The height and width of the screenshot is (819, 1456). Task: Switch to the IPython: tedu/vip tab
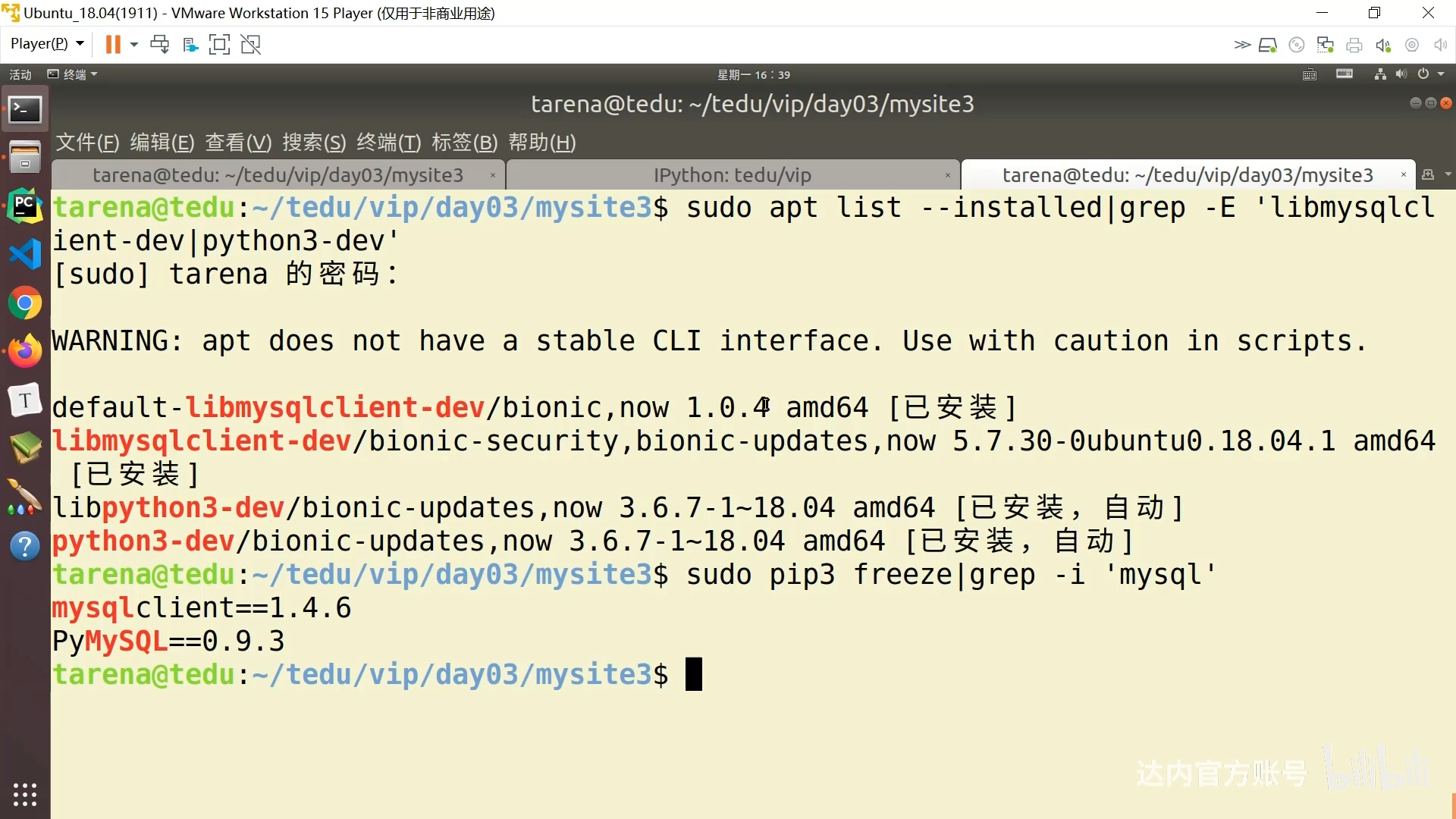coord(733,175)
